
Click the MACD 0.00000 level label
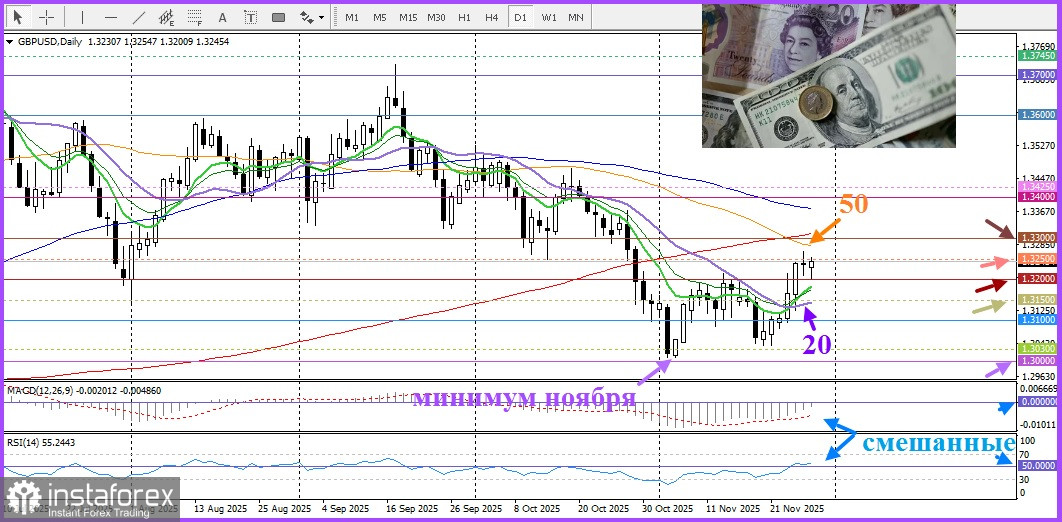tap(1036, 402)
